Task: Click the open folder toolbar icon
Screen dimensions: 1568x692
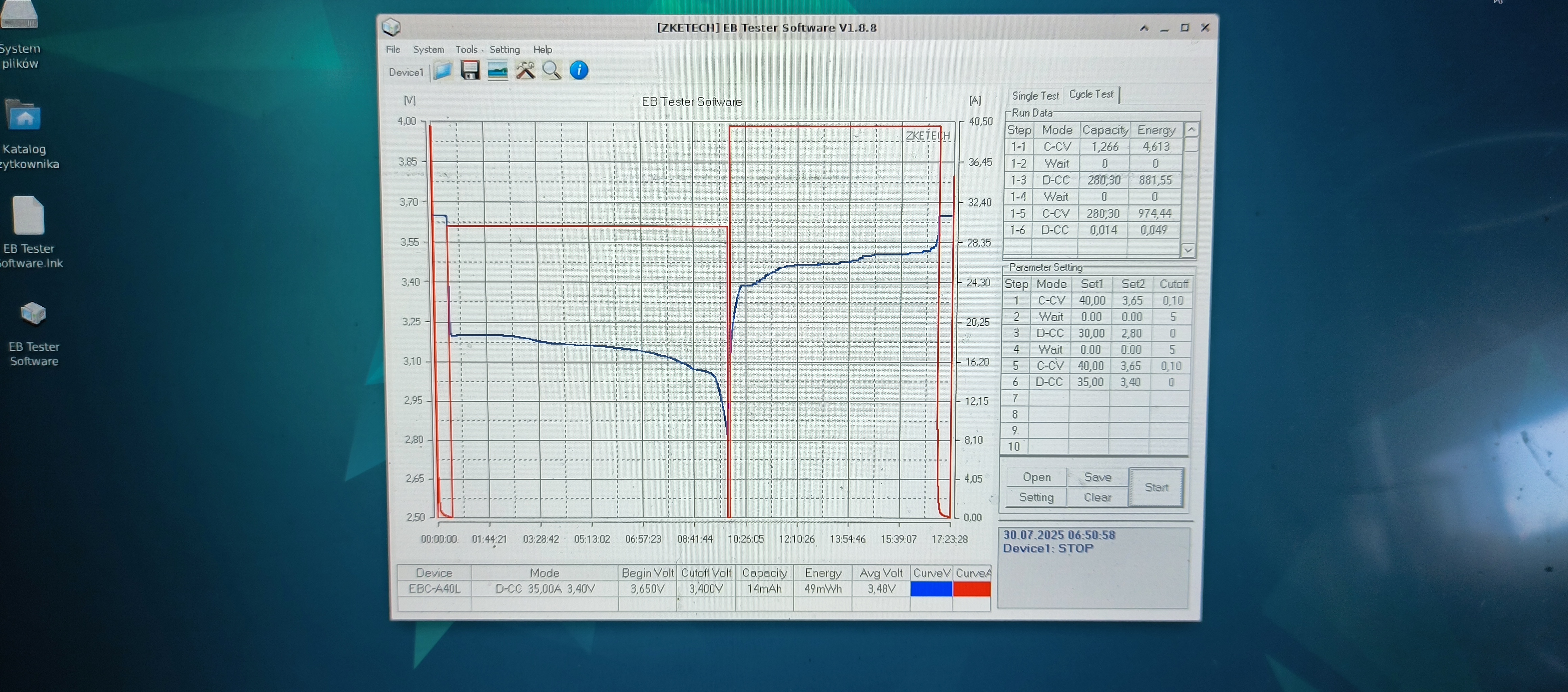Action: (x=443, y=71)
